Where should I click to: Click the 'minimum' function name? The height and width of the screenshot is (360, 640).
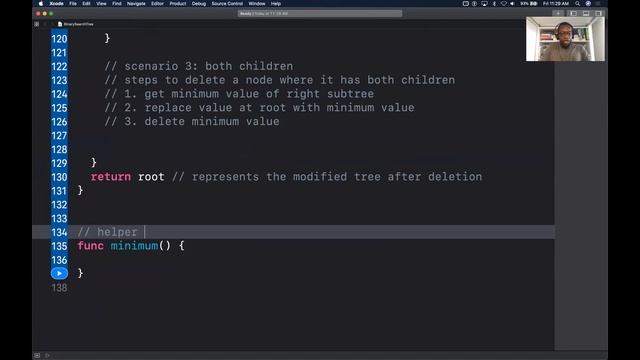coord(134,246)
